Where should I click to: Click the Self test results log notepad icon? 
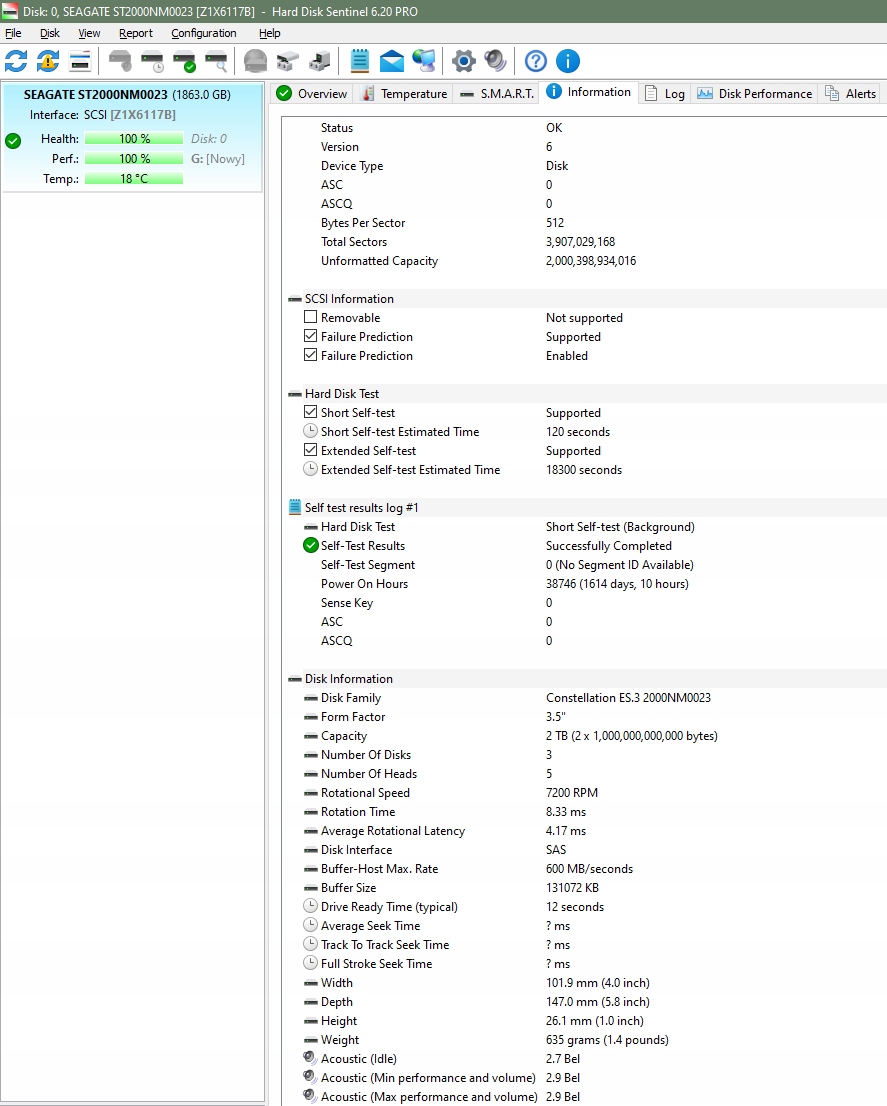(295, 507)
